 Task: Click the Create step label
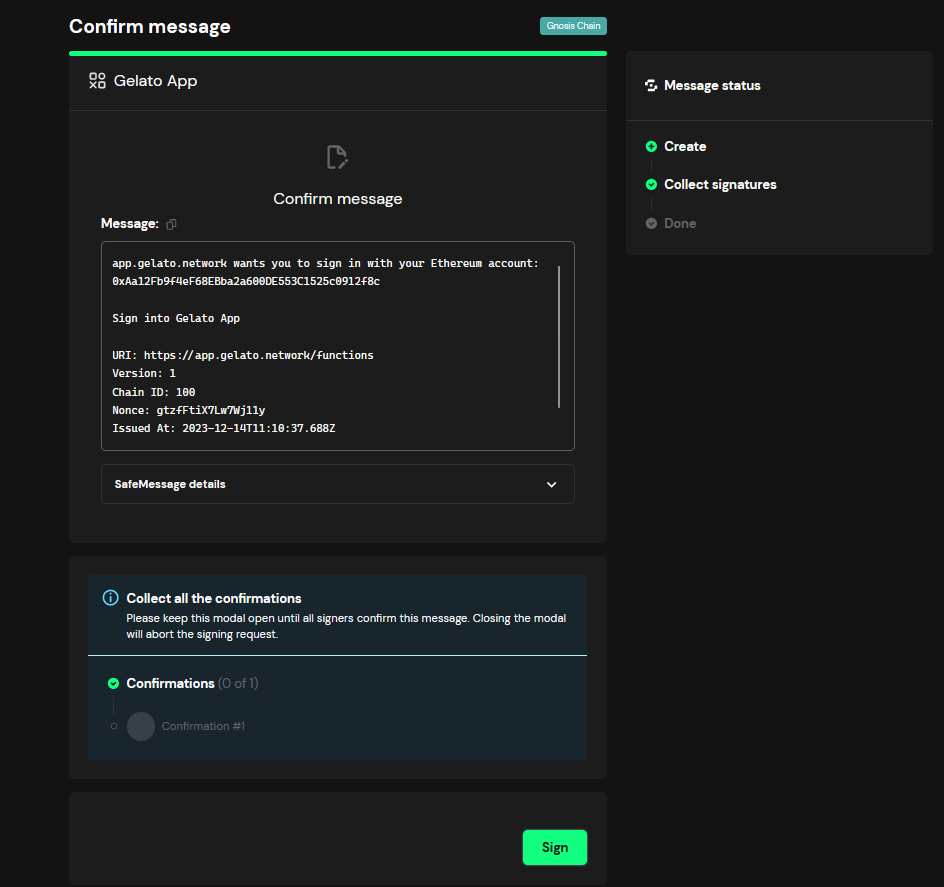[x=685, y=146]
